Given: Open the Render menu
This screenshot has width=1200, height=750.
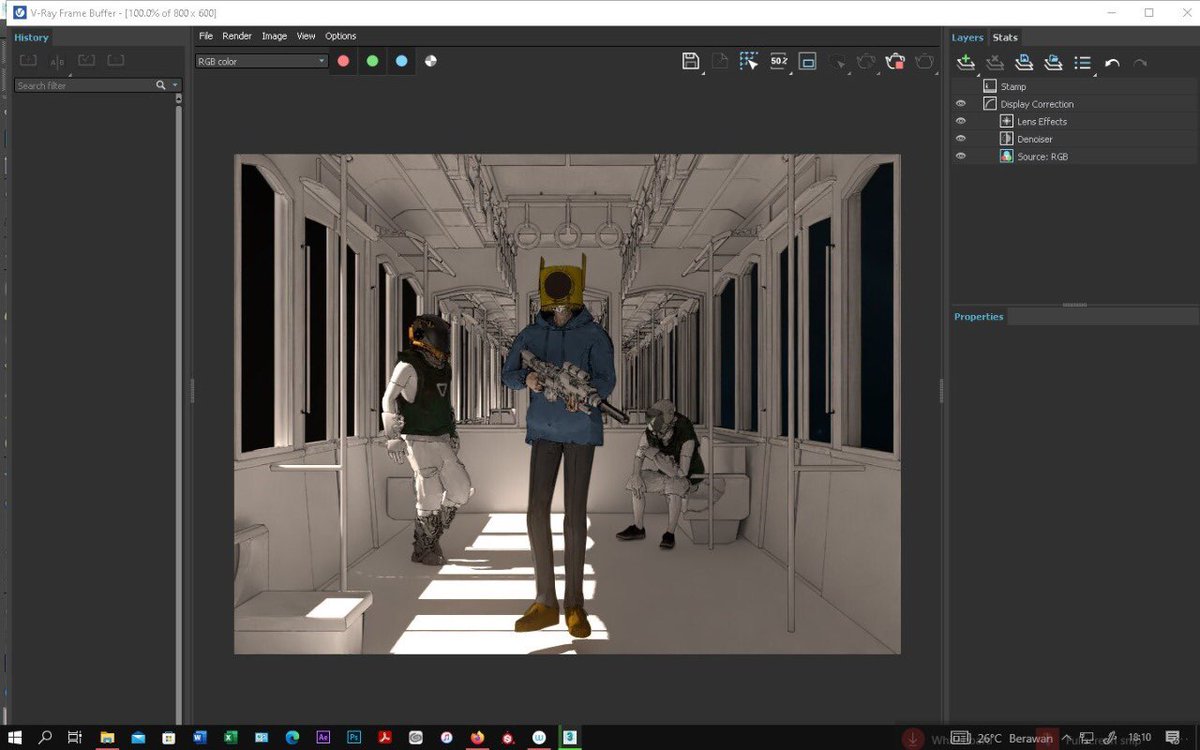Looking at the screenshot, I should click(x=237, y=36).
